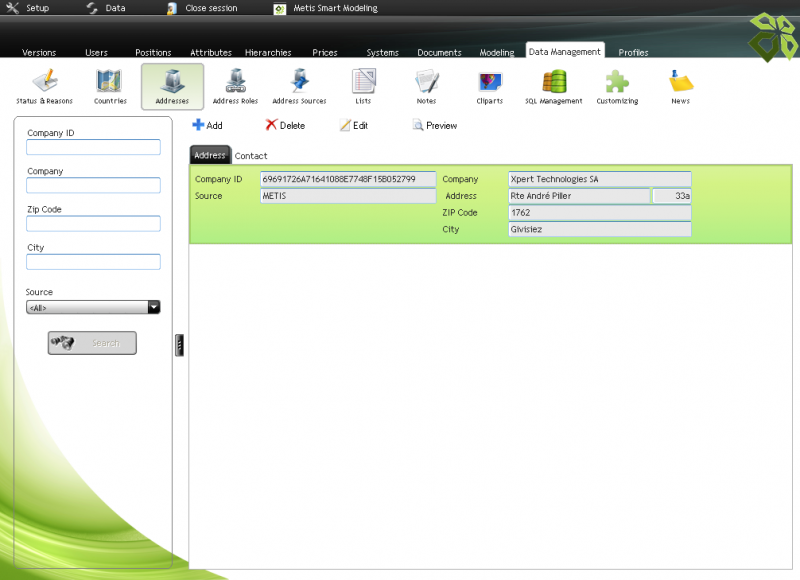Viewport: 800px width, 580px height.
Task: Click the Zip Code input field
Action: tap(93, 224)
